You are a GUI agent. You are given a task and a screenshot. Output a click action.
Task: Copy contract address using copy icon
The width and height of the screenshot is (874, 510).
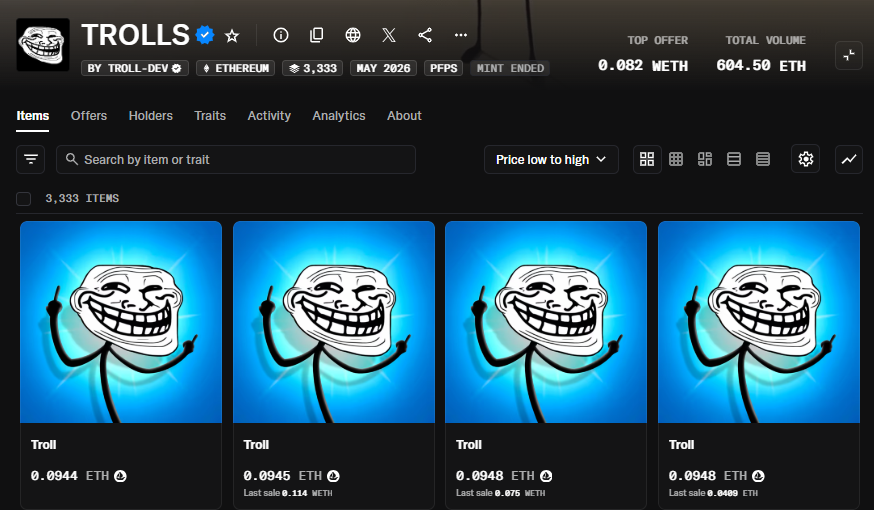(x=317, y=35)
